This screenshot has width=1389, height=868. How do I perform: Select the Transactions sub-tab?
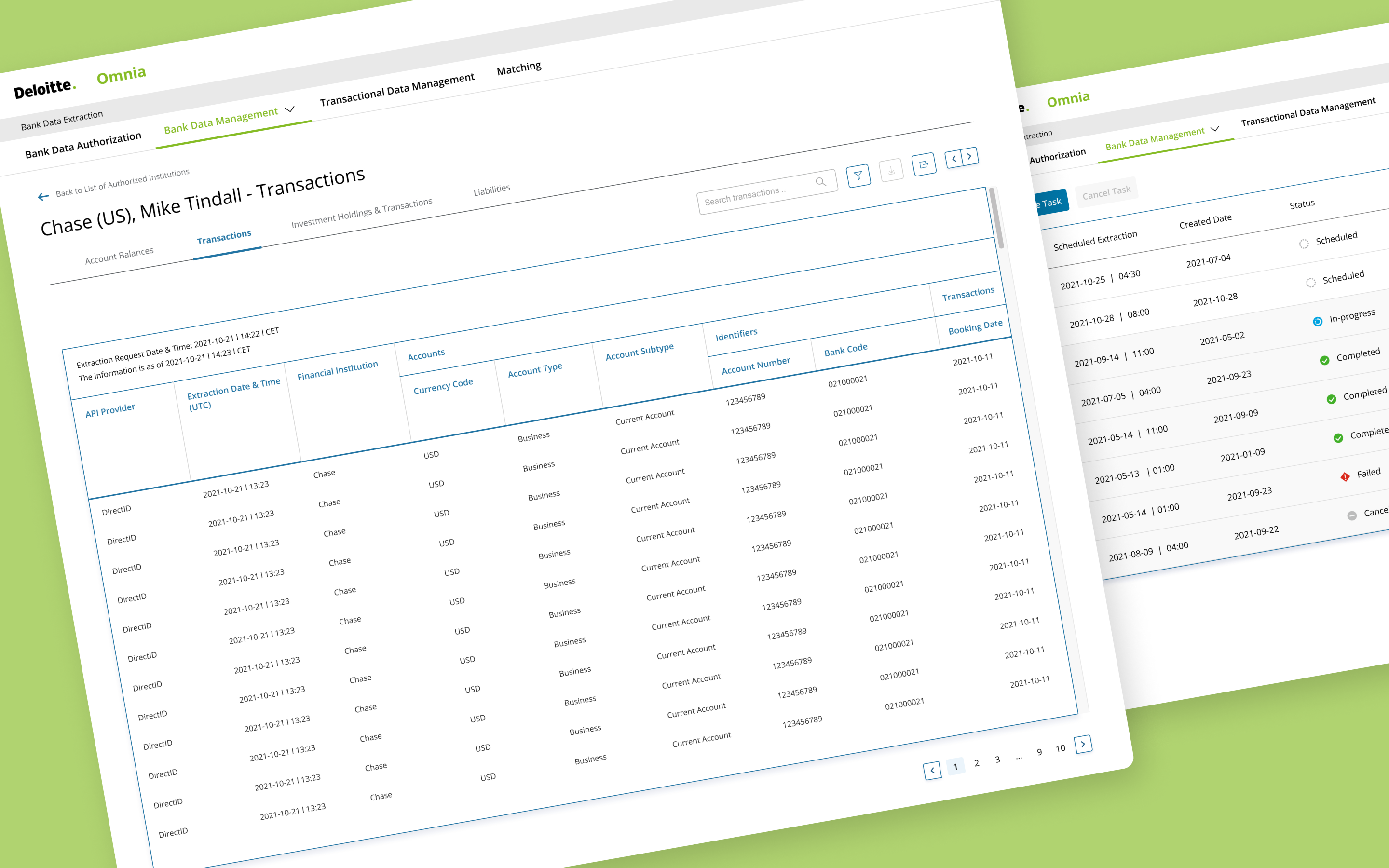[224, 237]
